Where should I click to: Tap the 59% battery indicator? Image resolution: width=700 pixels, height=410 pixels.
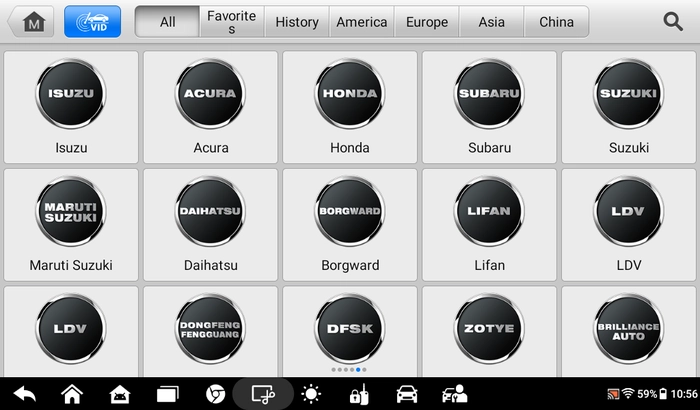tap(652, 394)
